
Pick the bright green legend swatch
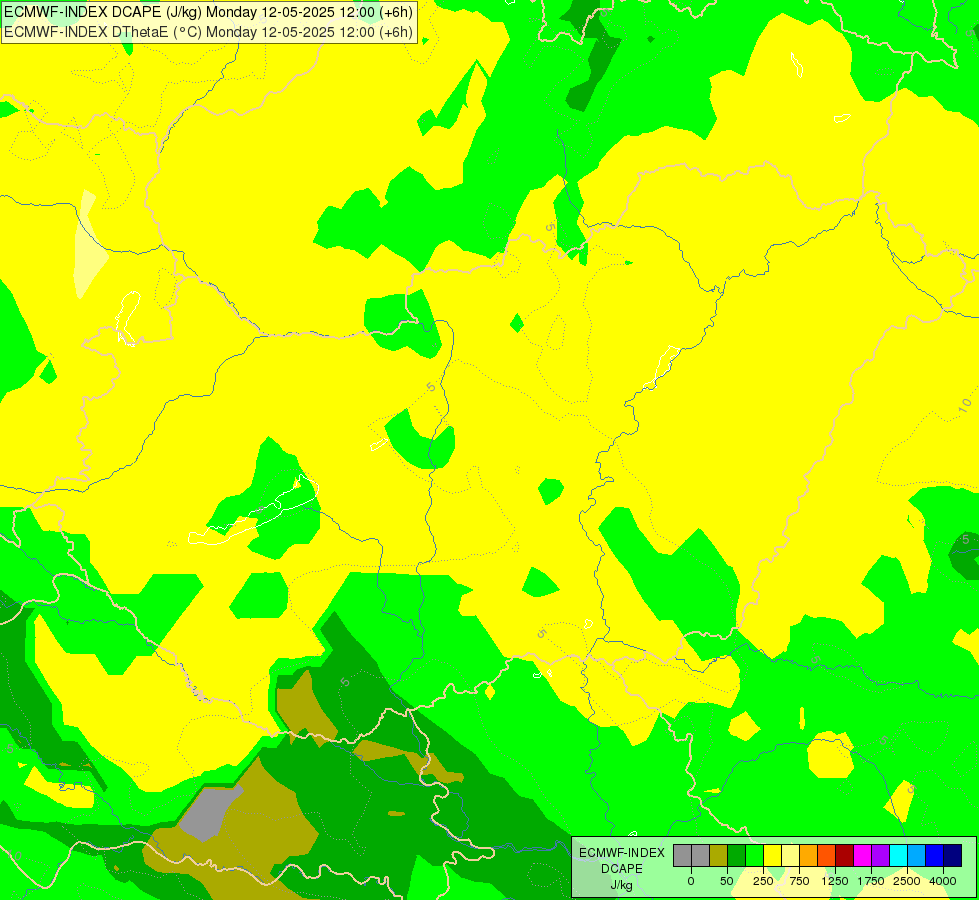(x=755, y=856)
